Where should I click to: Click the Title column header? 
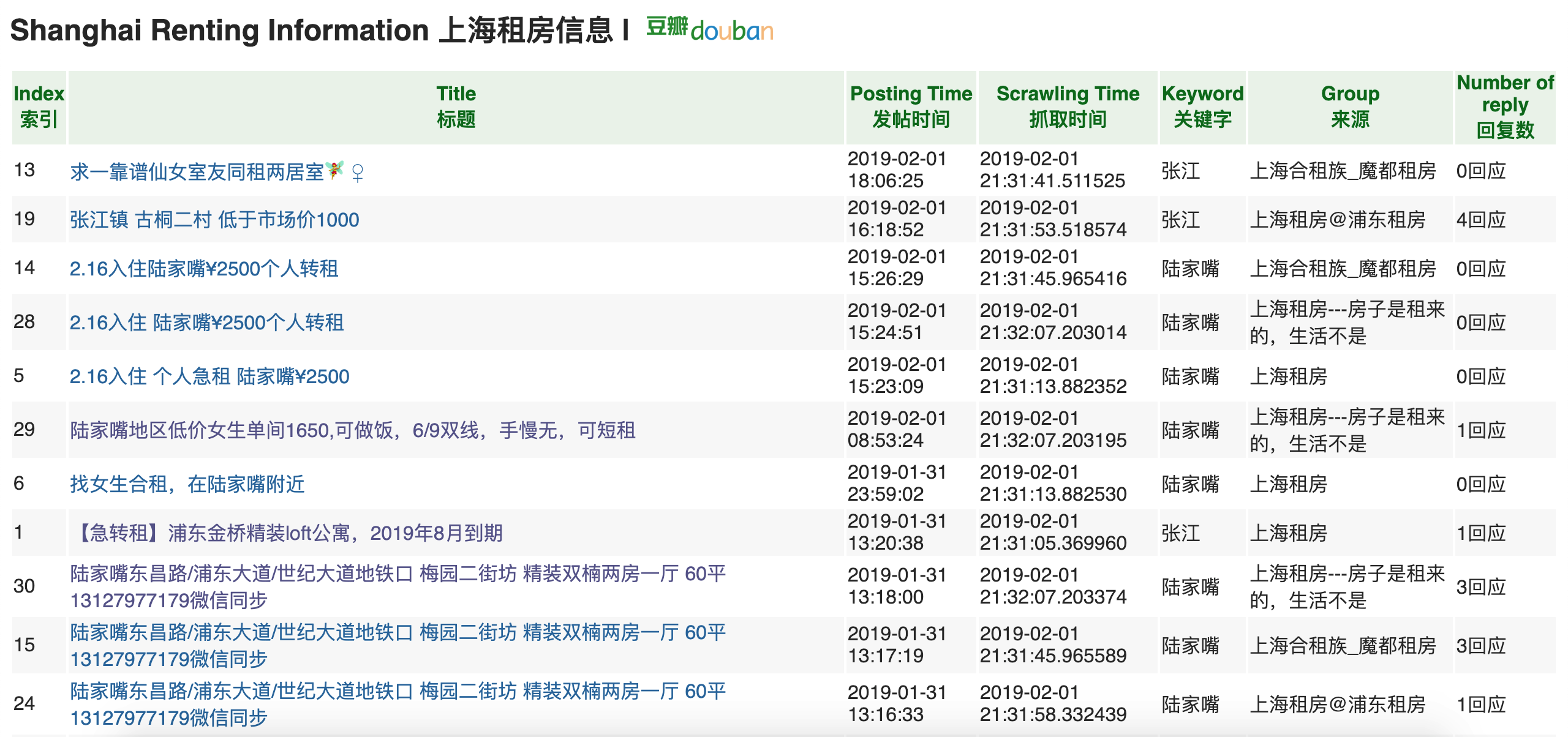pos(456,107)
